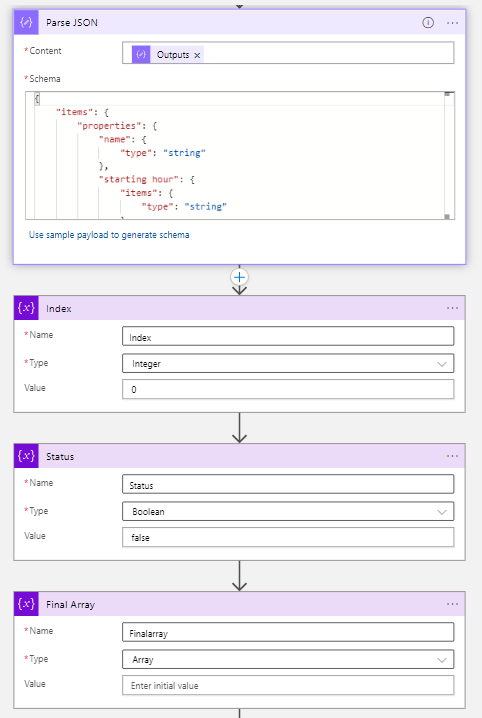Open the Final Array Type dropdown showing Array
The width and height of the screenshot is (482, 718).
click(x=288, y=659)
